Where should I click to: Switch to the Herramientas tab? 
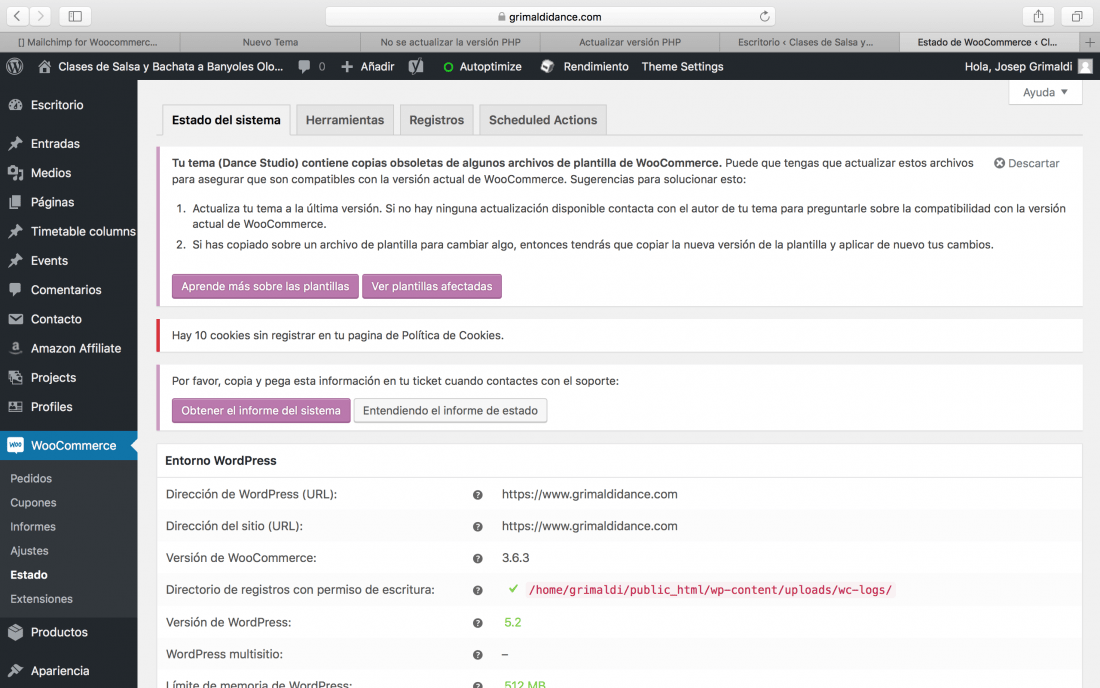click(x=345, y=120)
